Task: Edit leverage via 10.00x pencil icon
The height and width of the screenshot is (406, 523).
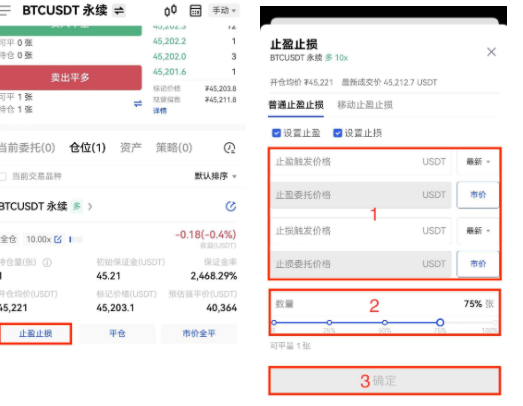Action: (x=58, y=239)
